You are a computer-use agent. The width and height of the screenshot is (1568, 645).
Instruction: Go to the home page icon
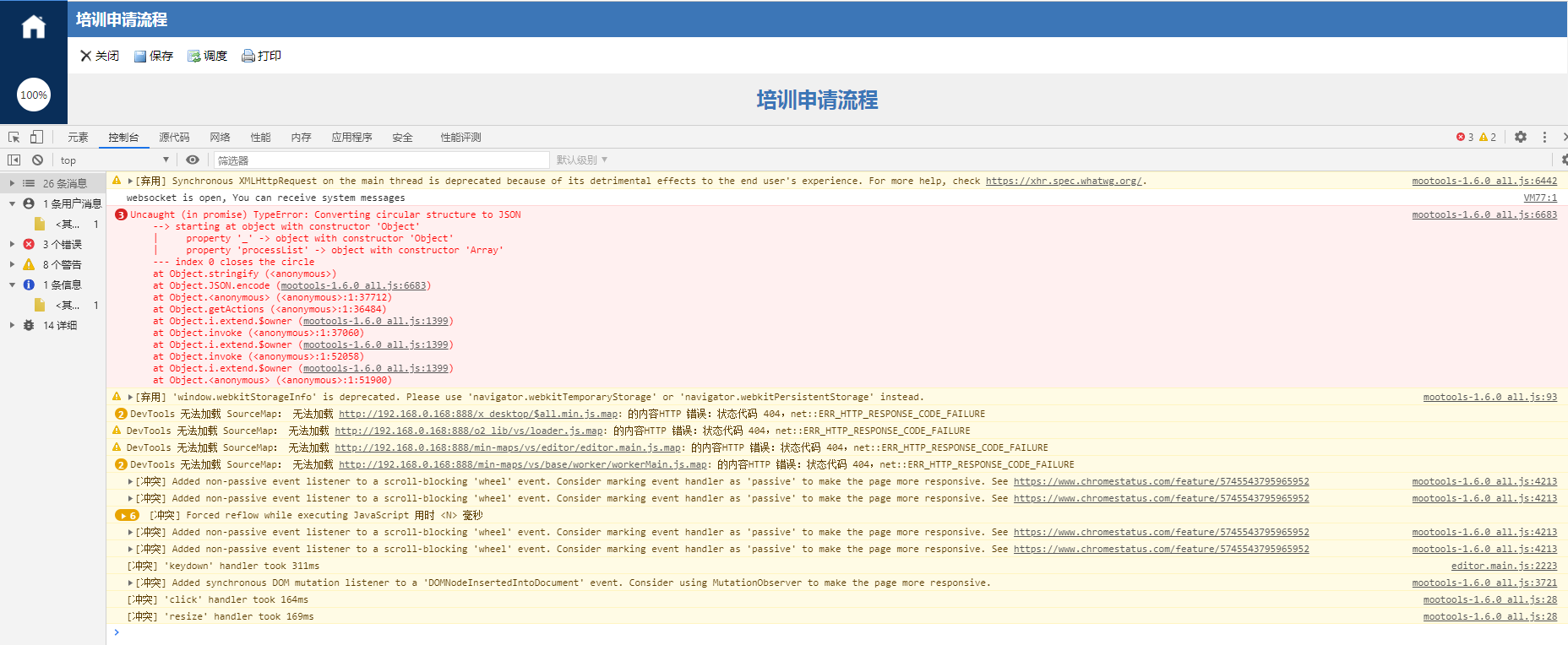34,27
